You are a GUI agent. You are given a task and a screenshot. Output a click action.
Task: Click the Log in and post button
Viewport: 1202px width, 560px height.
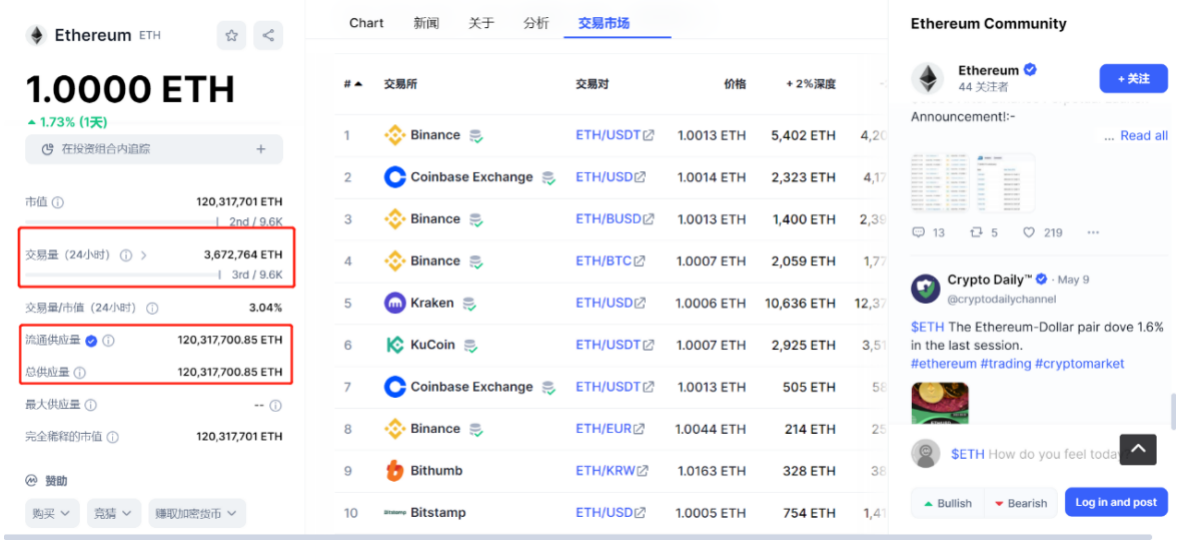(1116, 502)
